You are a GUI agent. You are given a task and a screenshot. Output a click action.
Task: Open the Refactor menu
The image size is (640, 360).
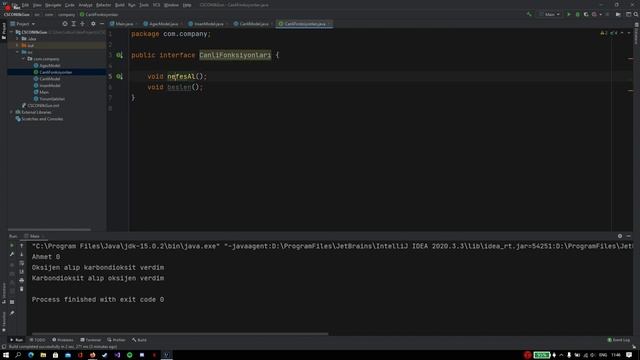click(x=103, y=5)
